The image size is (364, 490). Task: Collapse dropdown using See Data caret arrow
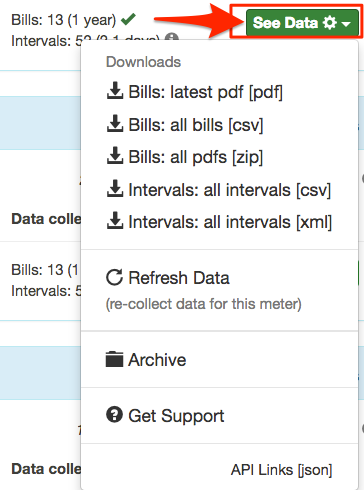point(346,24)
